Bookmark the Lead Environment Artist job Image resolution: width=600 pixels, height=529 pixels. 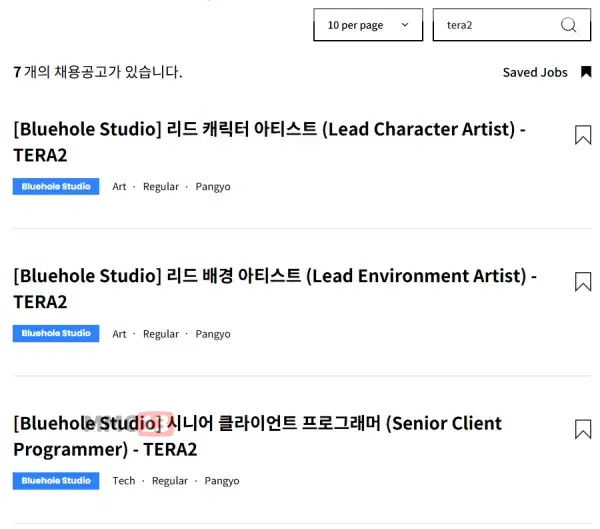583,282
